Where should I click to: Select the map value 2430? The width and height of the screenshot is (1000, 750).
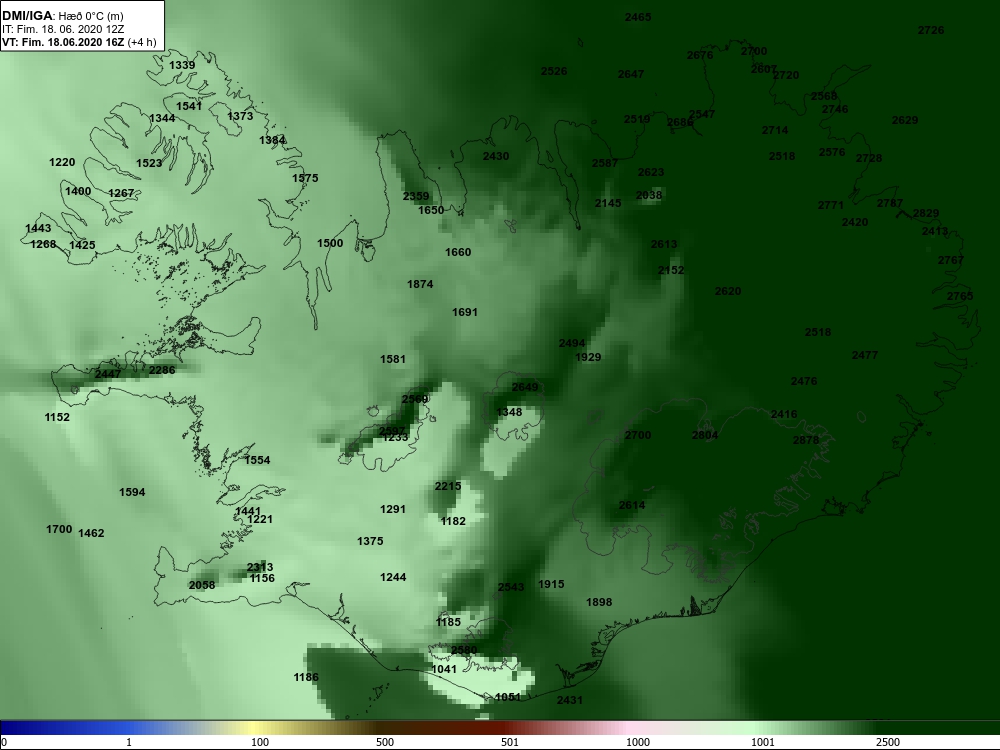click(x=496, y=156)
